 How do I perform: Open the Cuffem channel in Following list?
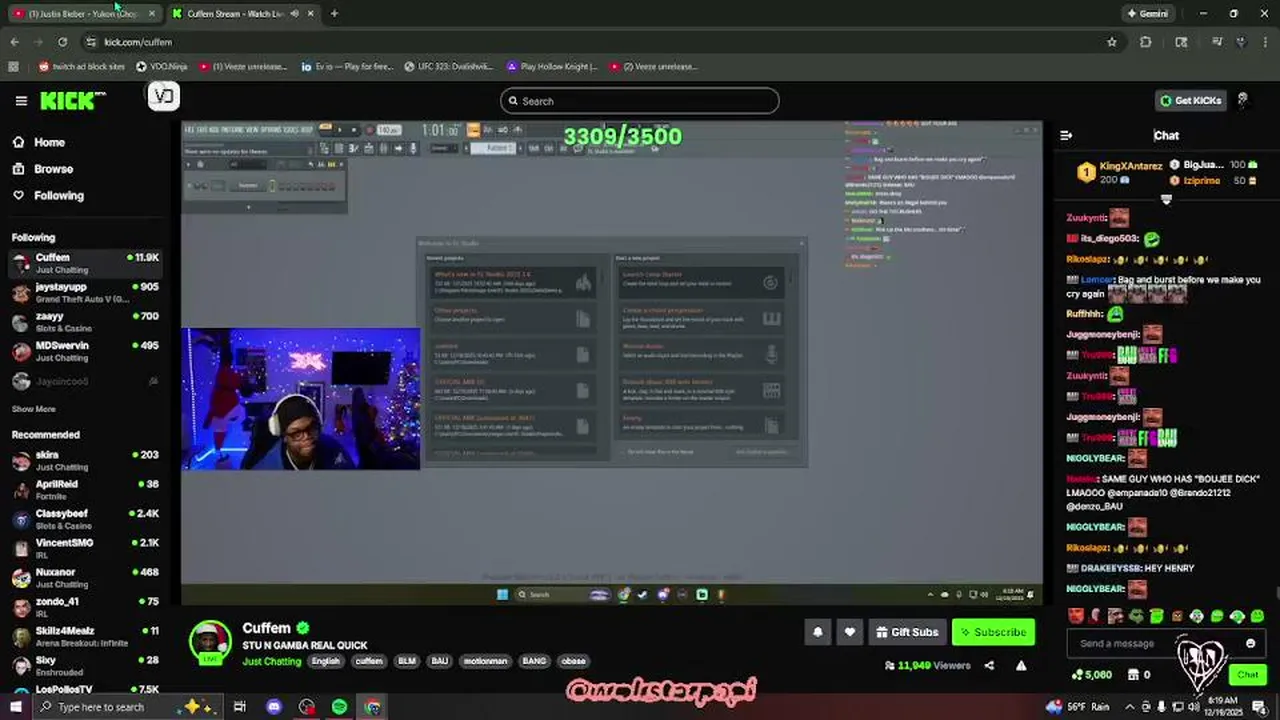point(85,263)
